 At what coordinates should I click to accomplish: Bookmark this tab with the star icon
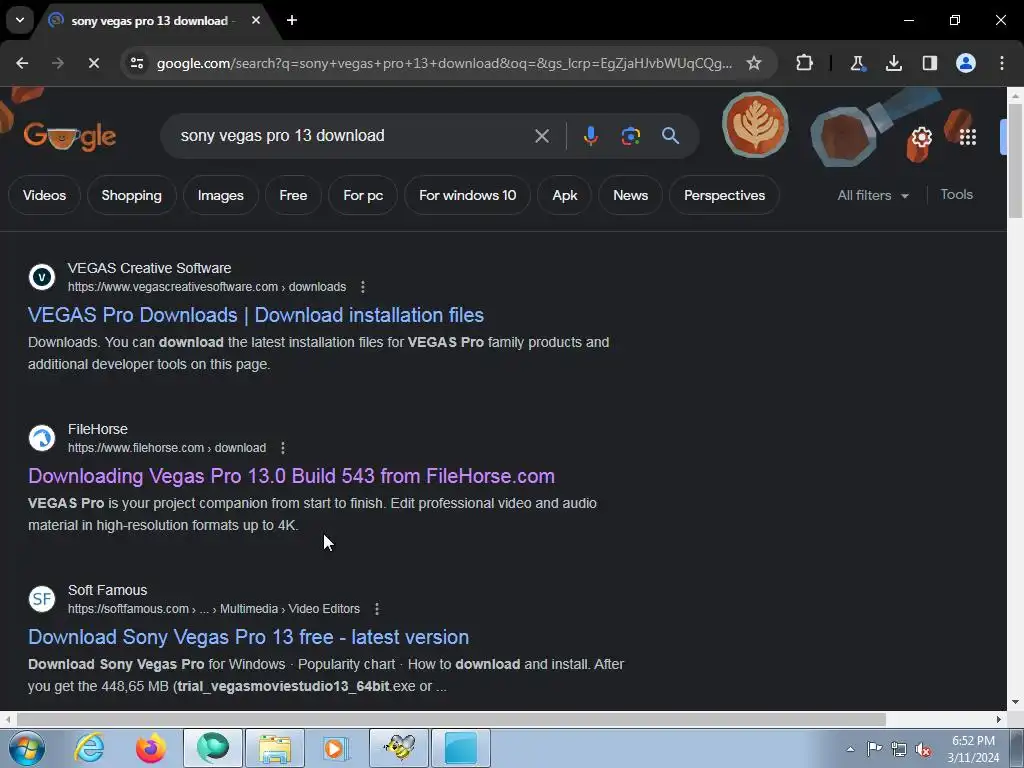click(754, 63)
